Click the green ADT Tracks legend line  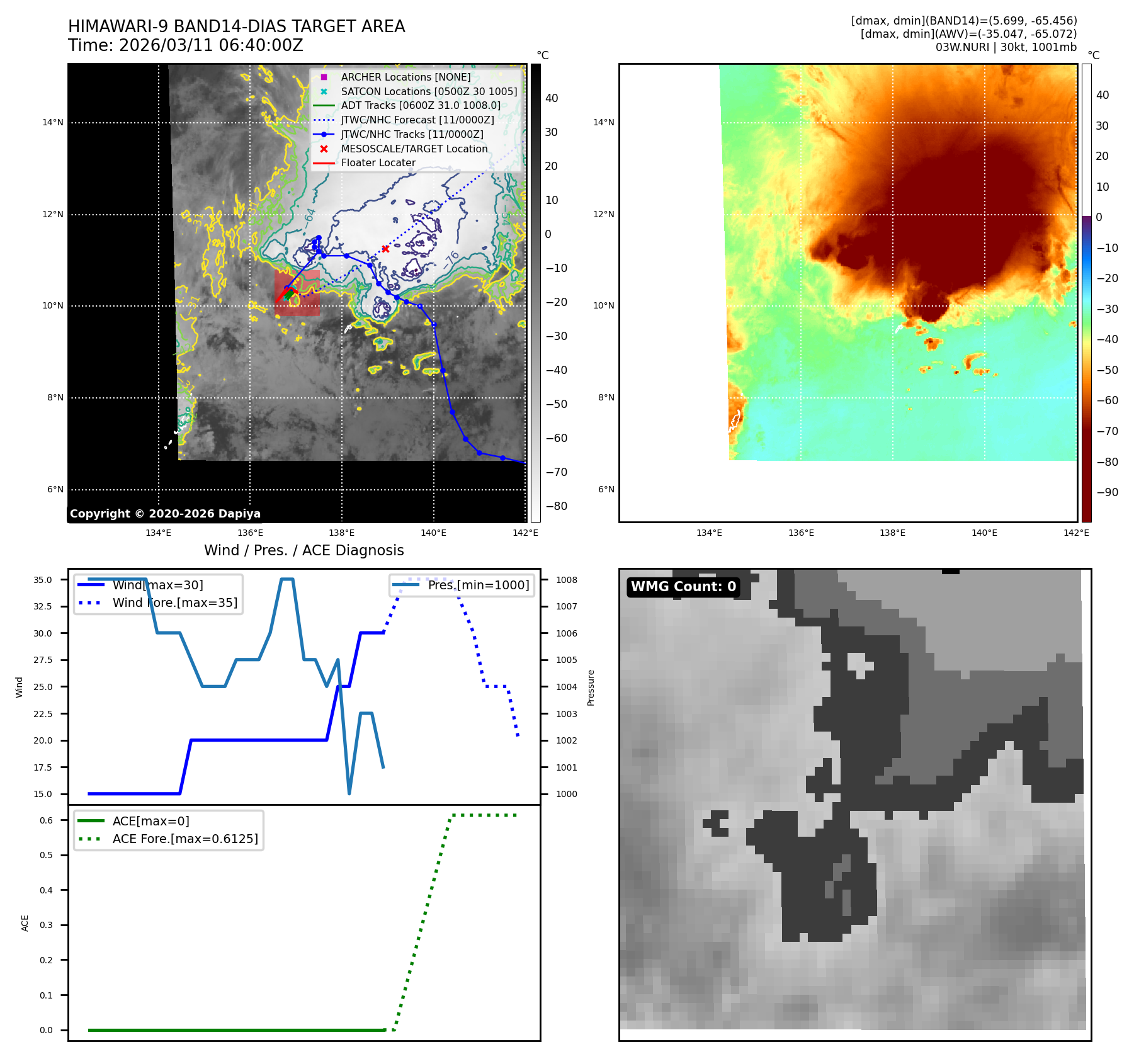tap(324, 106)
